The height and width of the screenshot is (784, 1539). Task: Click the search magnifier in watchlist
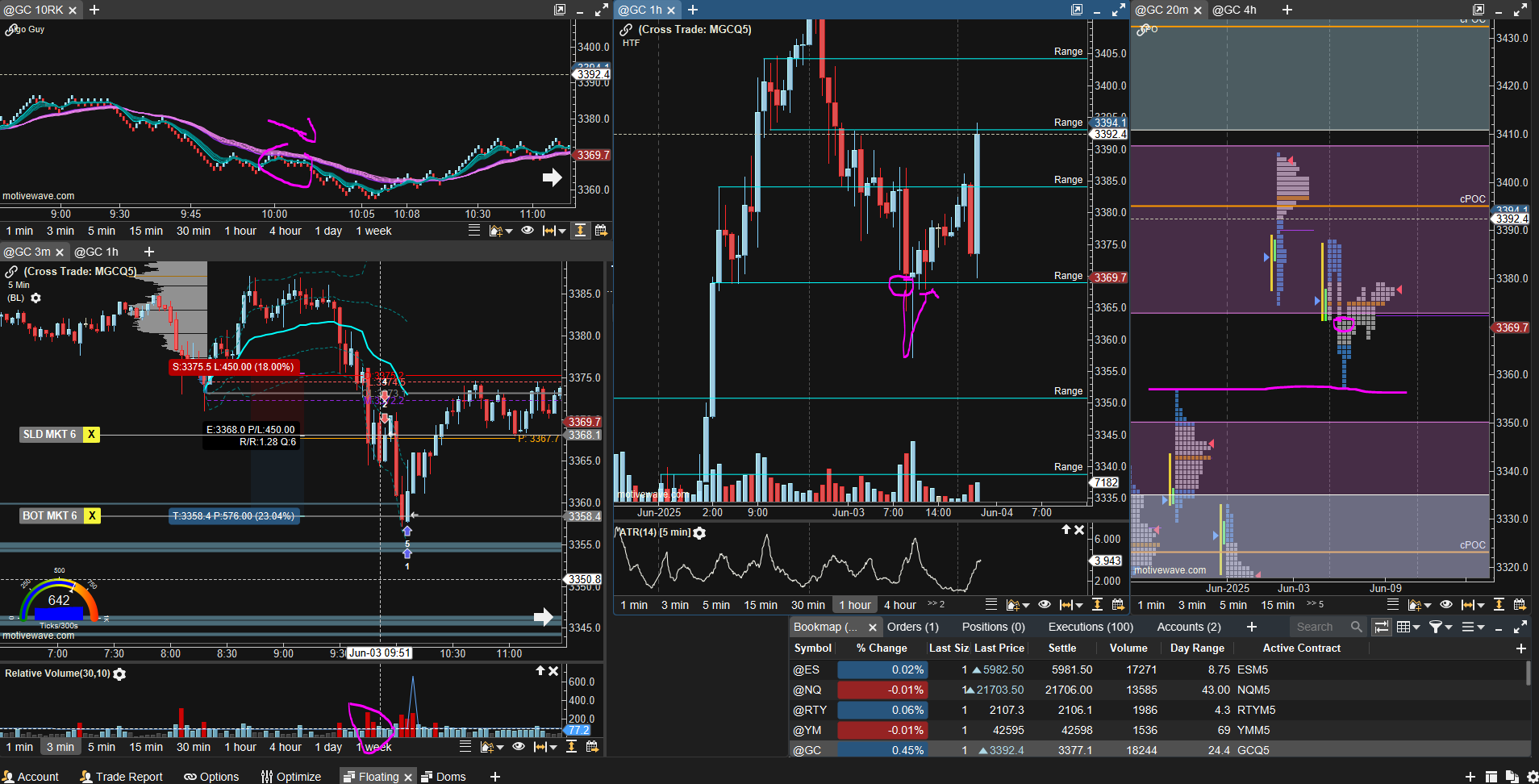coord(1357,627)
